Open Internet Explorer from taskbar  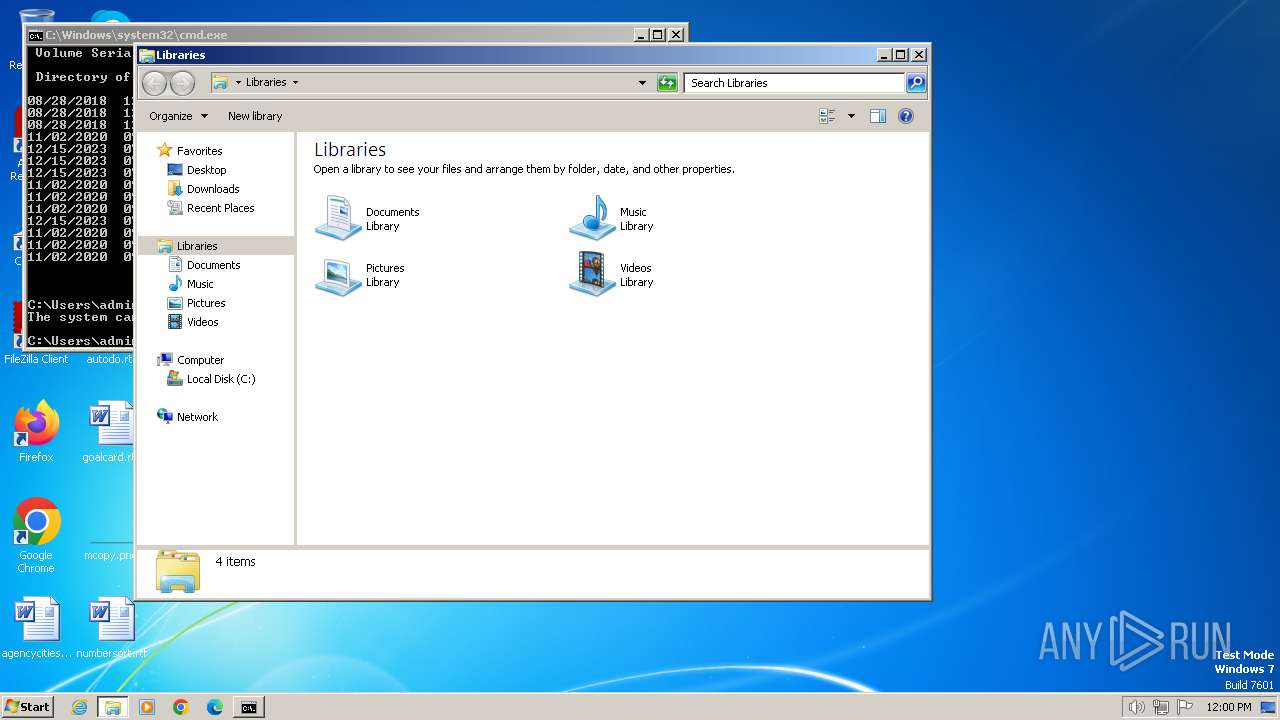coord(79,707)
